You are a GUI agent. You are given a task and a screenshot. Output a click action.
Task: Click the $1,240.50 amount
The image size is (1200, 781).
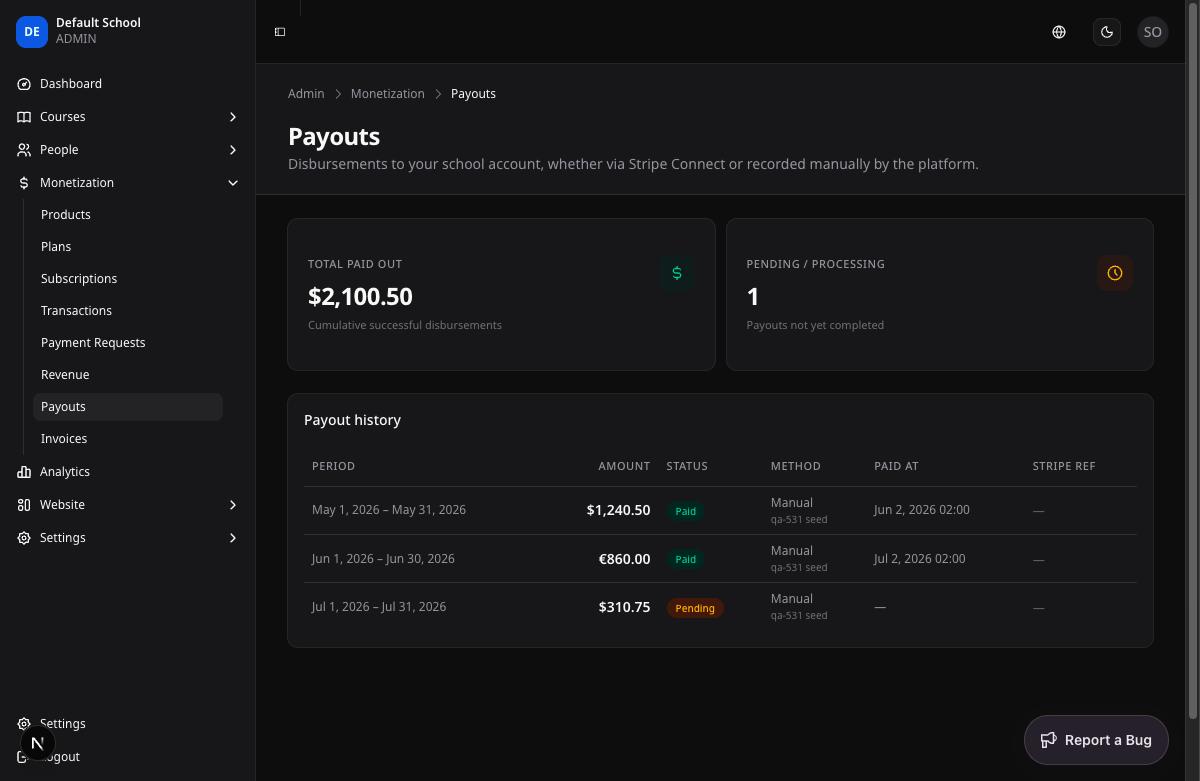618,510
